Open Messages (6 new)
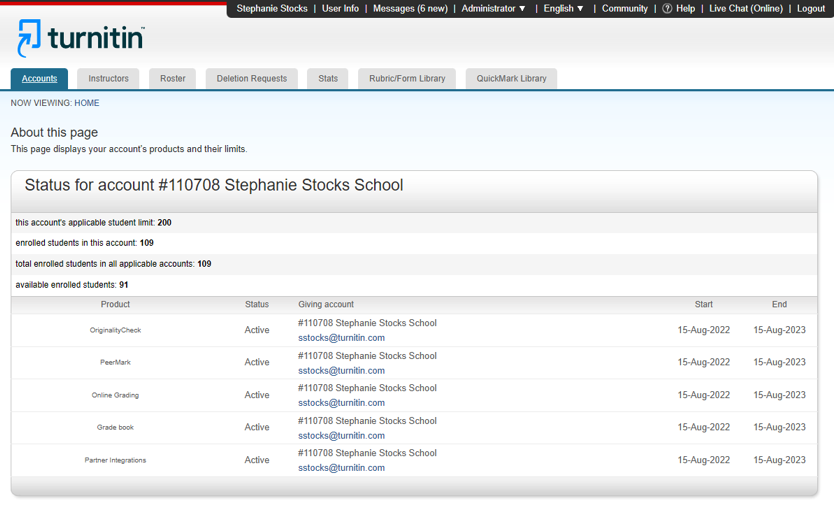The width and height of the screenshot is (834, 505). 410,9
